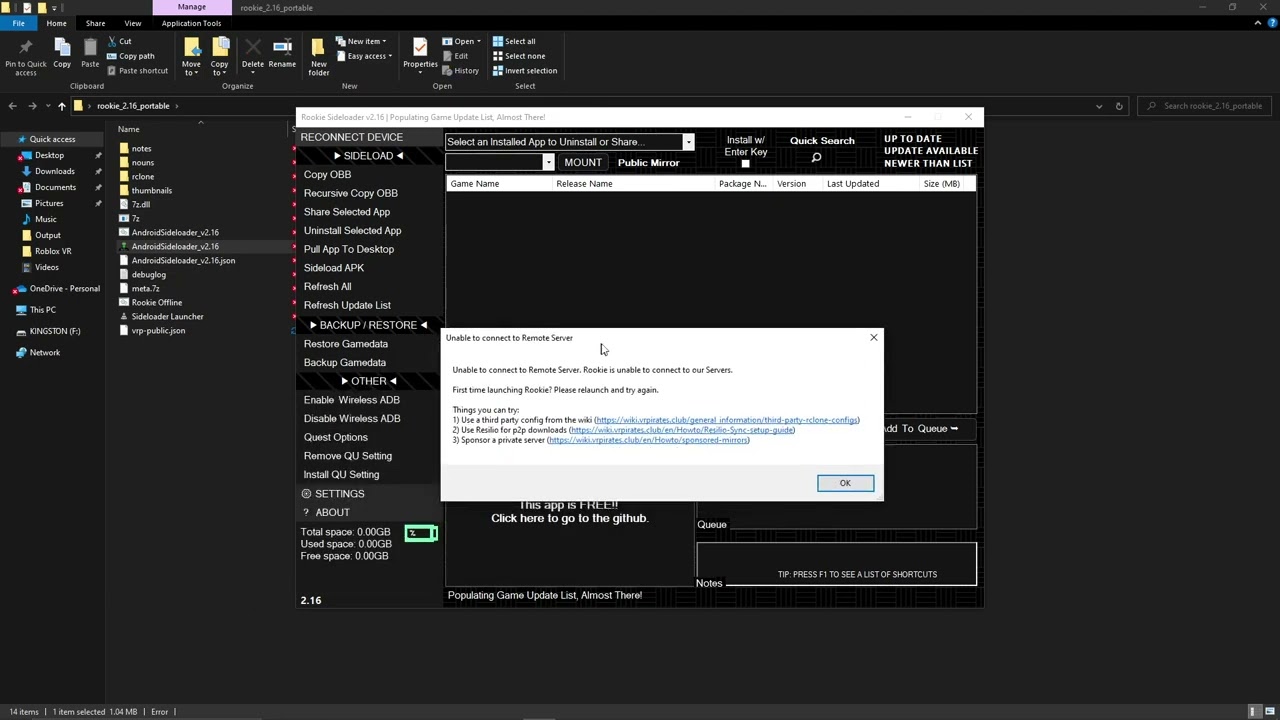Screen dimensions: 1280x720
Task: Open Quest Options
Action: 335,437
